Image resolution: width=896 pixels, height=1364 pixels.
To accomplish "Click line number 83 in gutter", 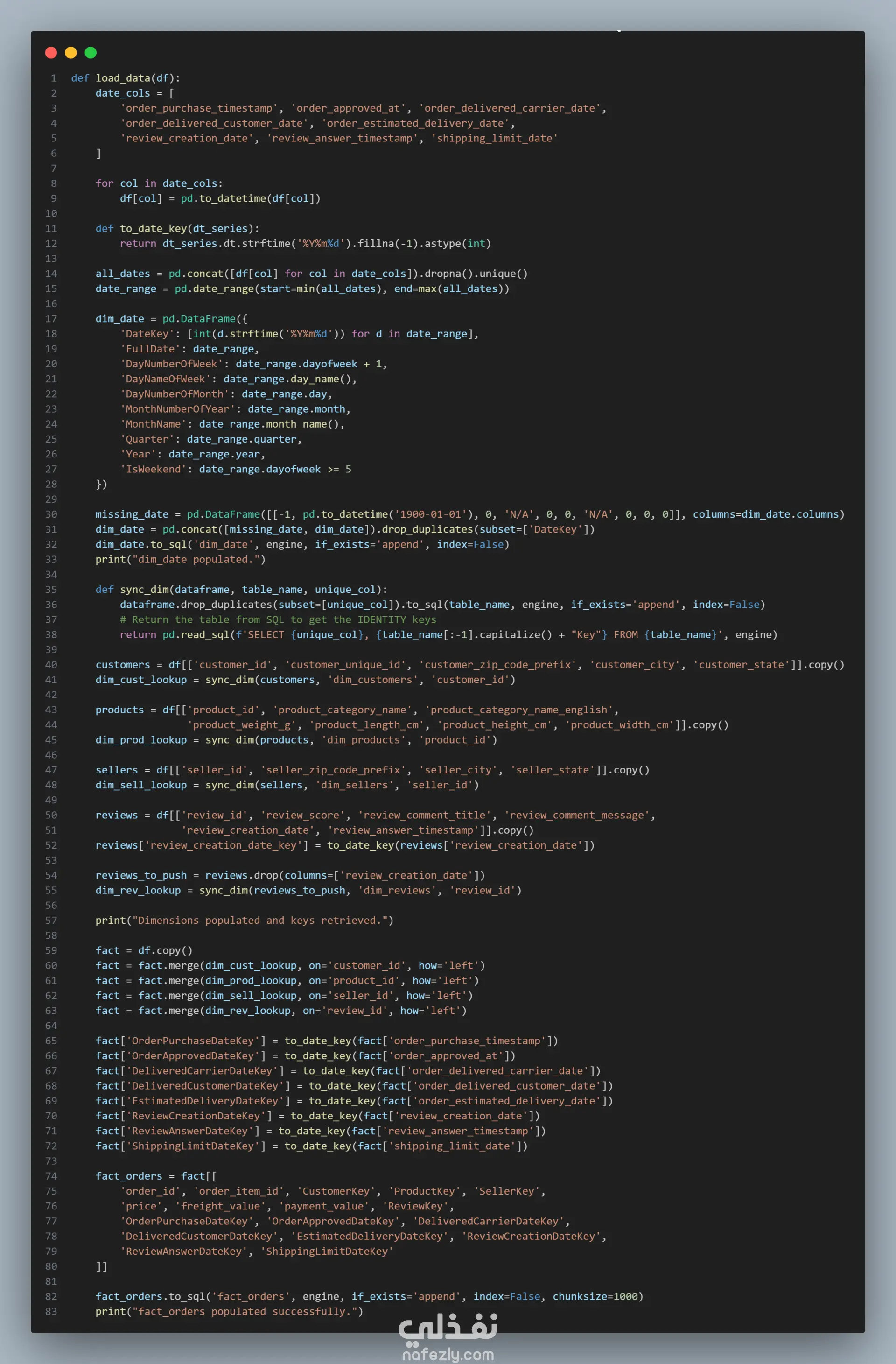I will point(51,1311).
